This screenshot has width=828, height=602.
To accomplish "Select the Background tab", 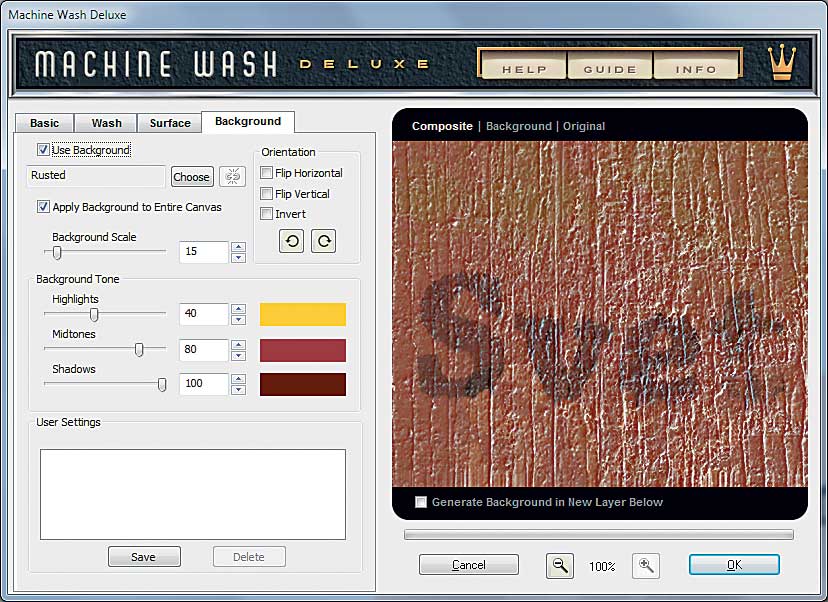I will point(248,121).
